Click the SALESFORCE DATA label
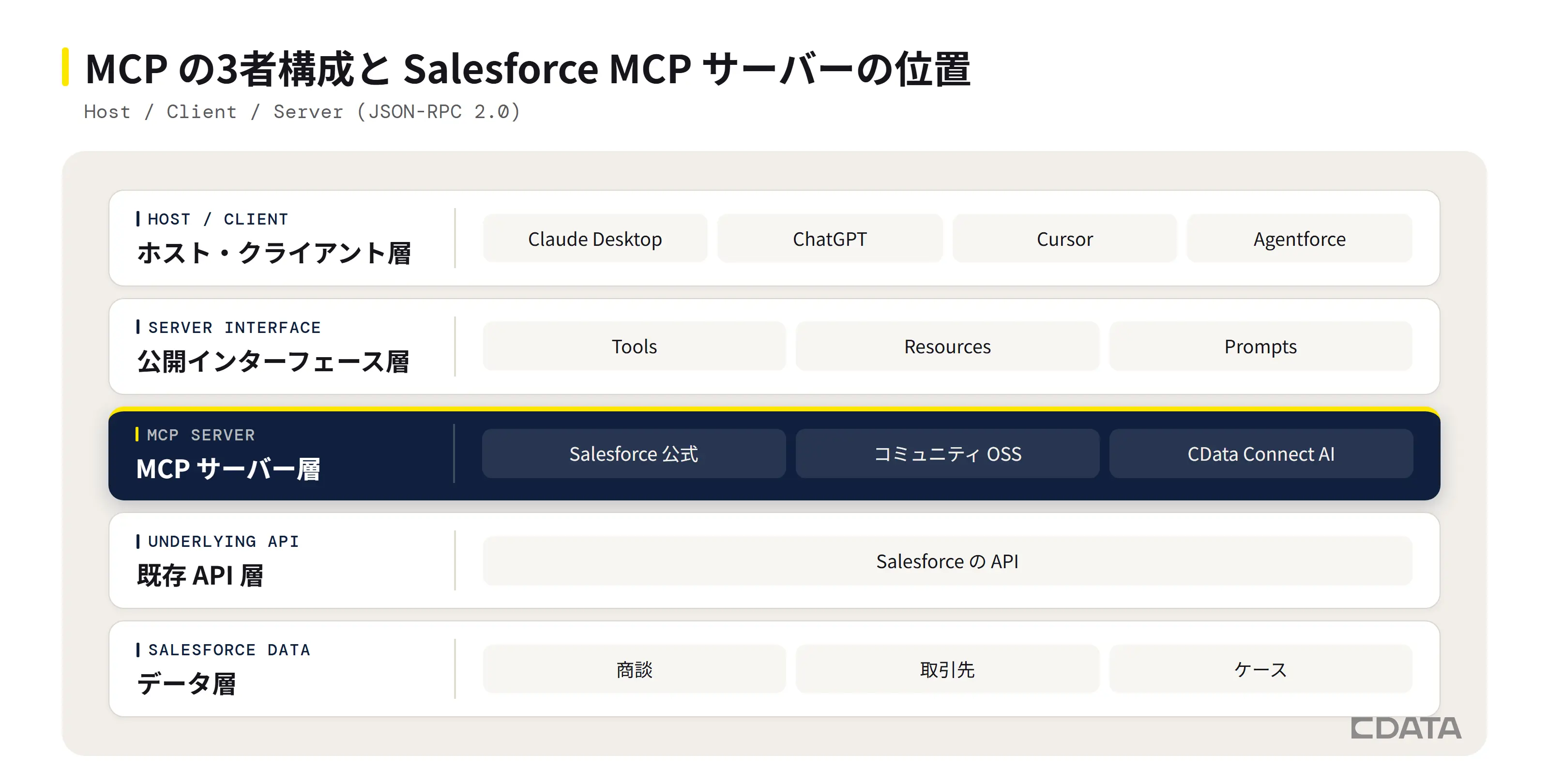The width and height of the screenshot is (1549, 784). [229, 649]
